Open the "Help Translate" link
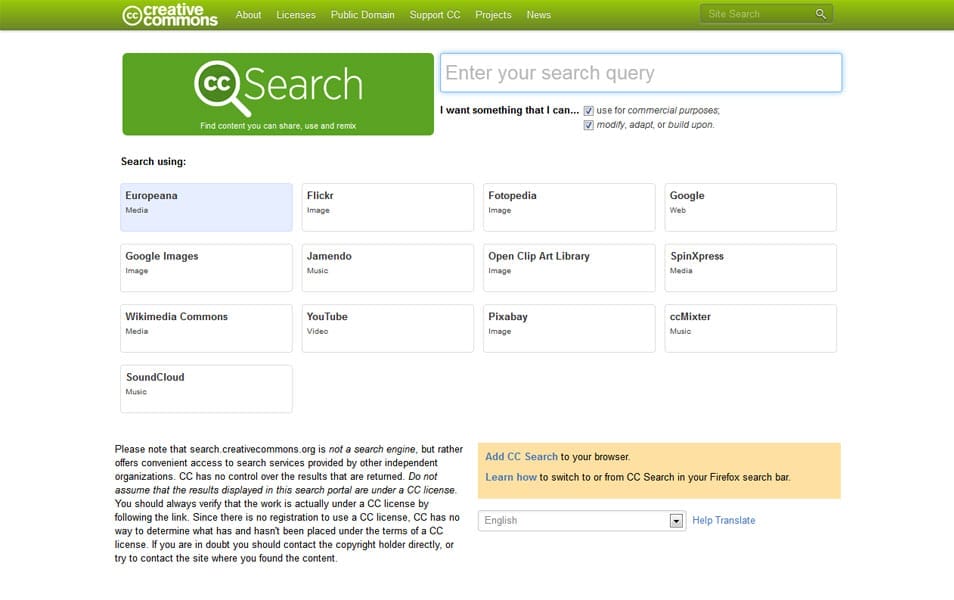954x600 pixels. tap(724, 520)
